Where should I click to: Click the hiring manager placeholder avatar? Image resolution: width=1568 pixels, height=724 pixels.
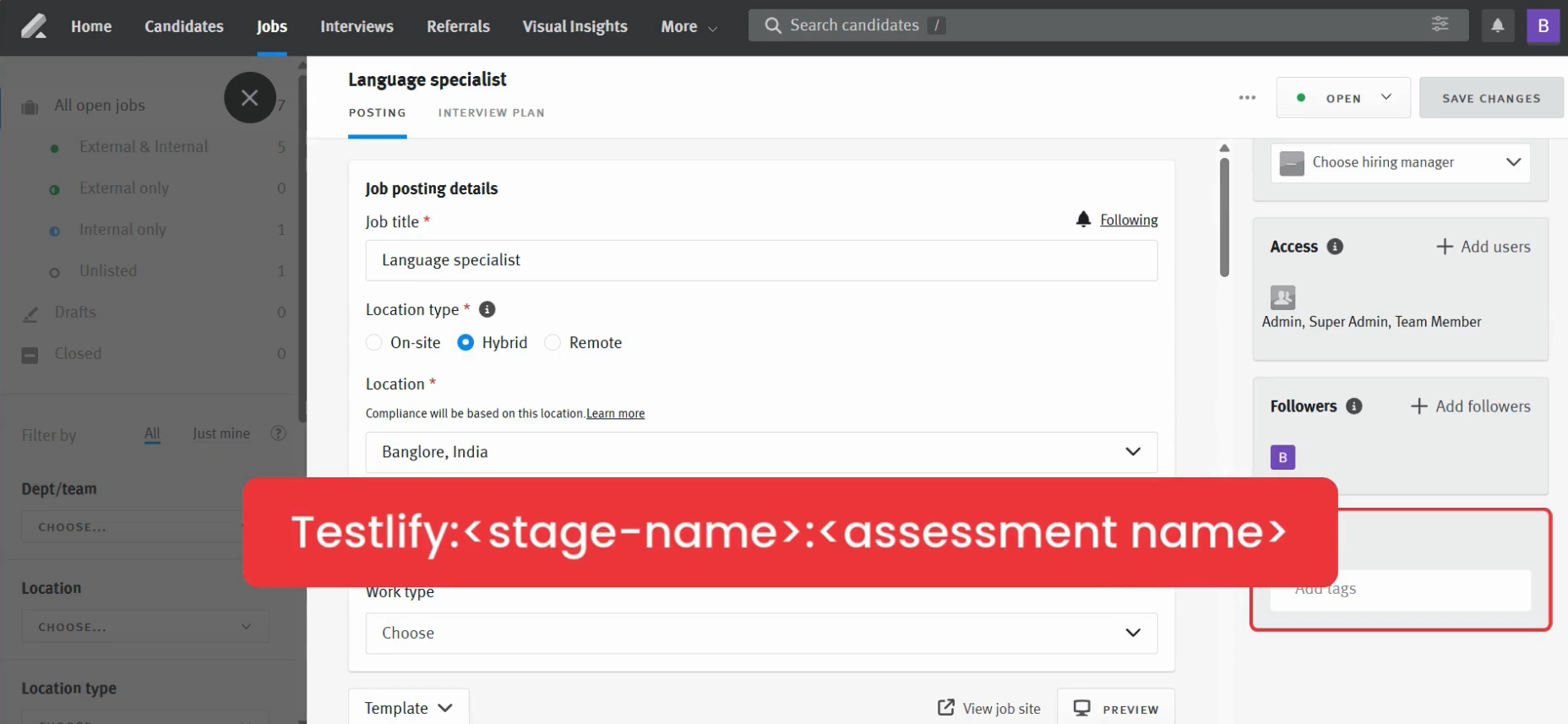pos(1292,163)
